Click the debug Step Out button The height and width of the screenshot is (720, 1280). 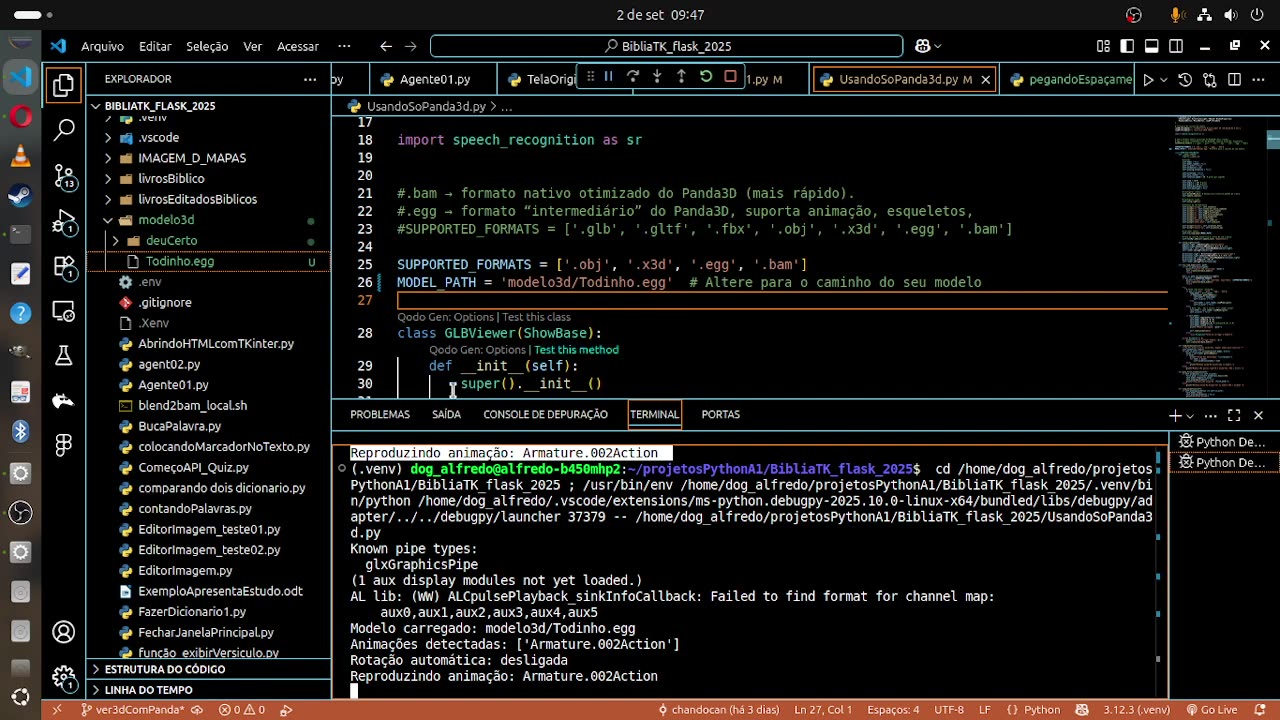click(681, 77)
